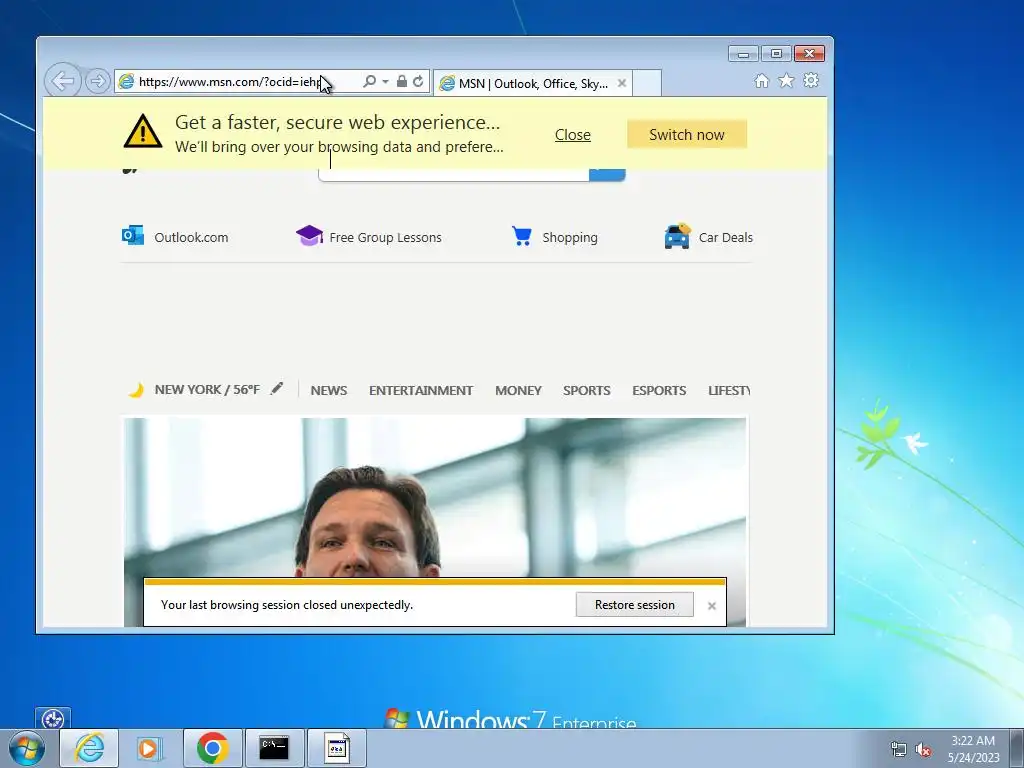Open the ESPORTS section
This screenshot has height=768, width=1024.
click(659, 391)
